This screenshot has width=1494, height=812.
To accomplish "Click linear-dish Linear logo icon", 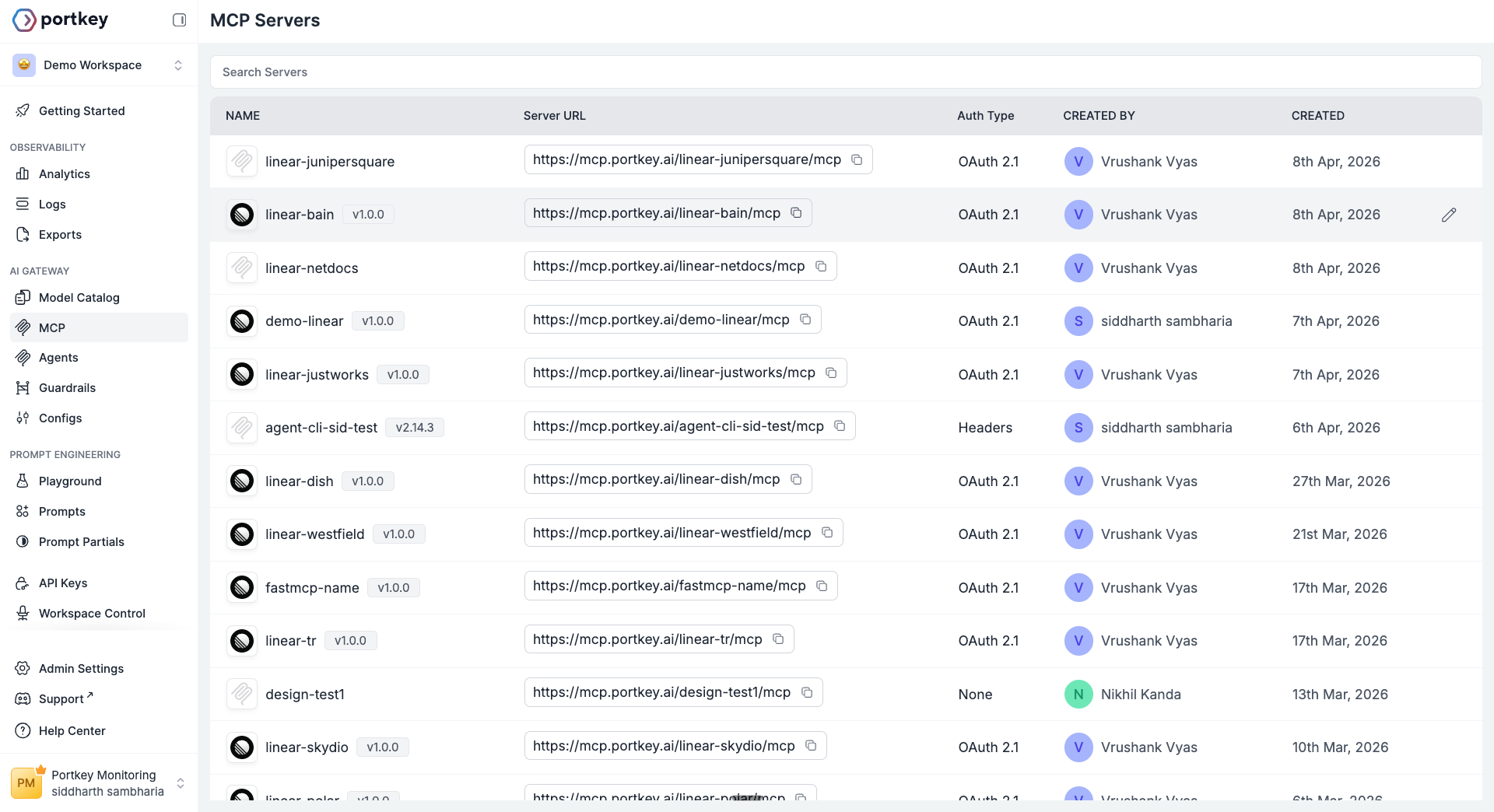I will [x=242, y=481].
